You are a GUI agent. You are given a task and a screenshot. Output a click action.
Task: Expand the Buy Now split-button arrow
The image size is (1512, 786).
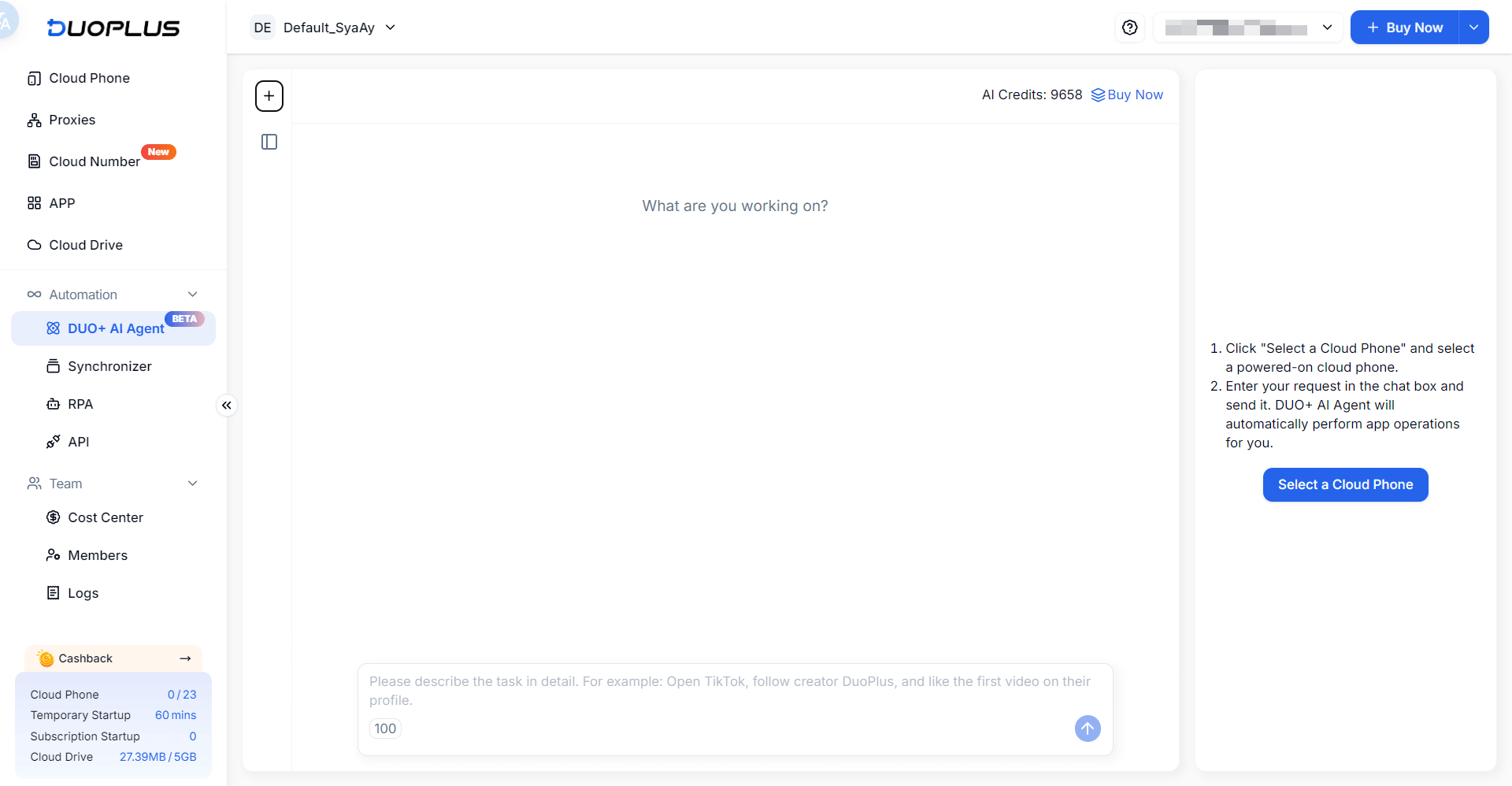[x=1473, y=28]
